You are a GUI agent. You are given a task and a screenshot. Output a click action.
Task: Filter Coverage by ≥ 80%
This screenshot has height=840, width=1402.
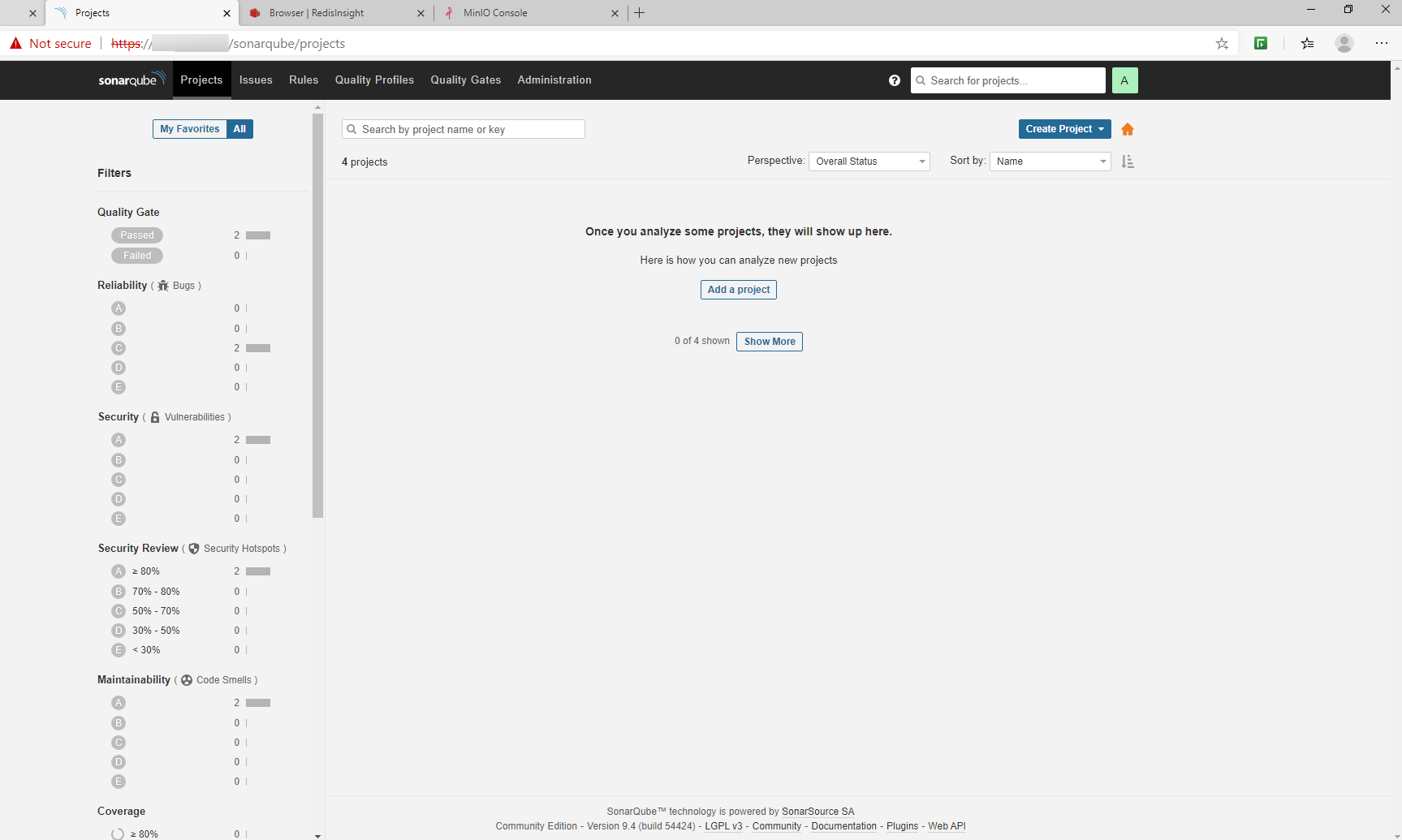pyautogui.click(x=136, y=834)
